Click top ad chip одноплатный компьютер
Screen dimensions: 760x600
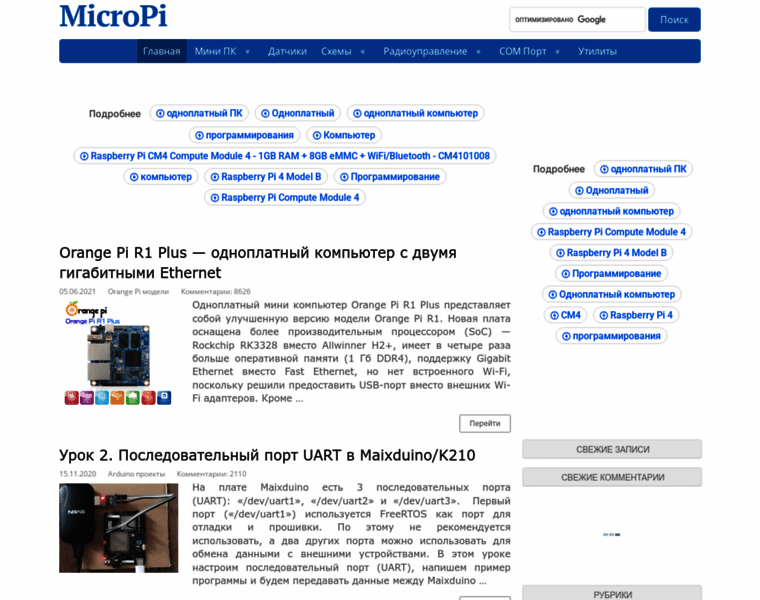pos(415,113)
